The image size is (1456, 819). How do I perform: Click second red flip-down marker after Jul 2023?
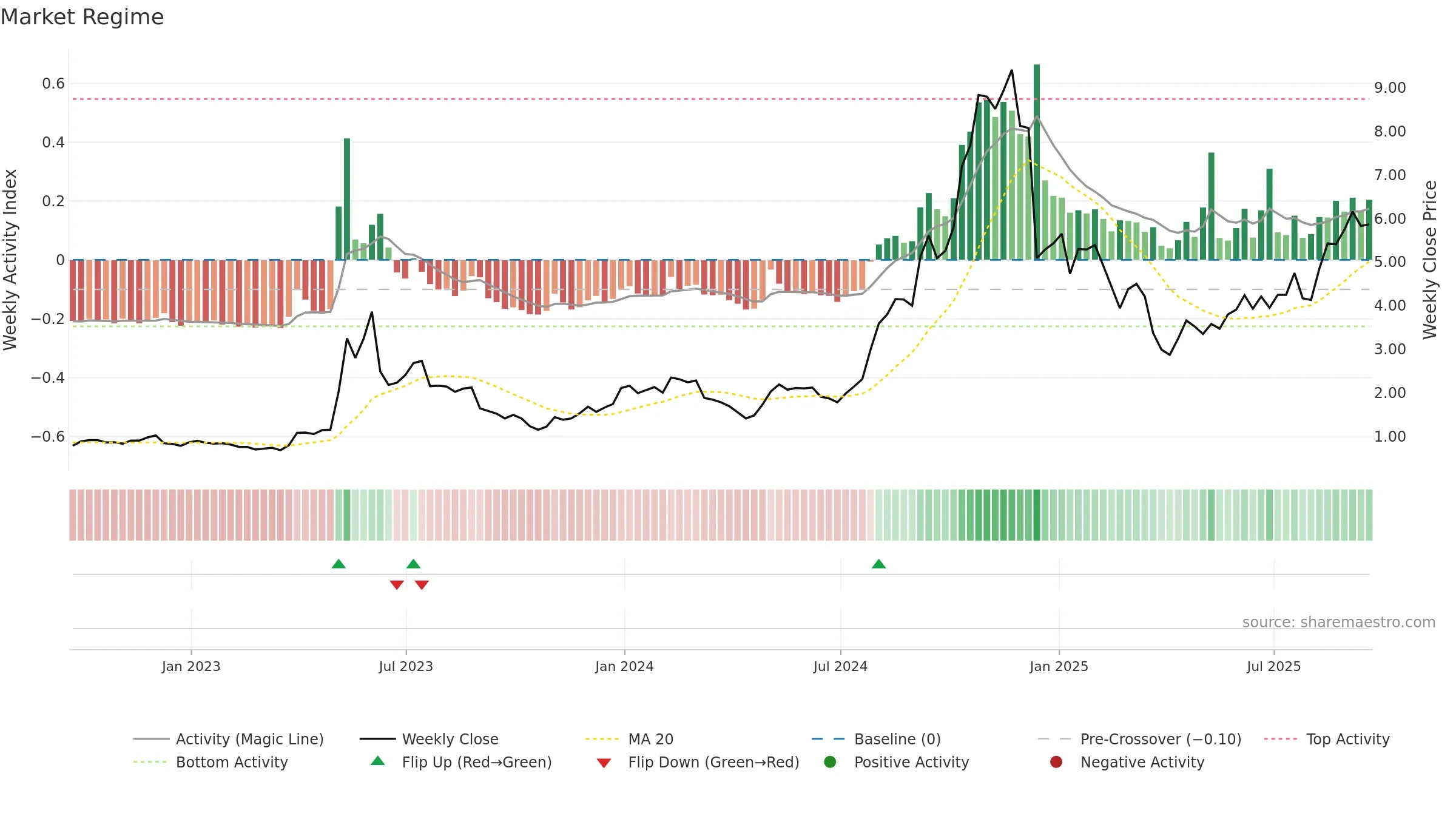click(422, 585)
